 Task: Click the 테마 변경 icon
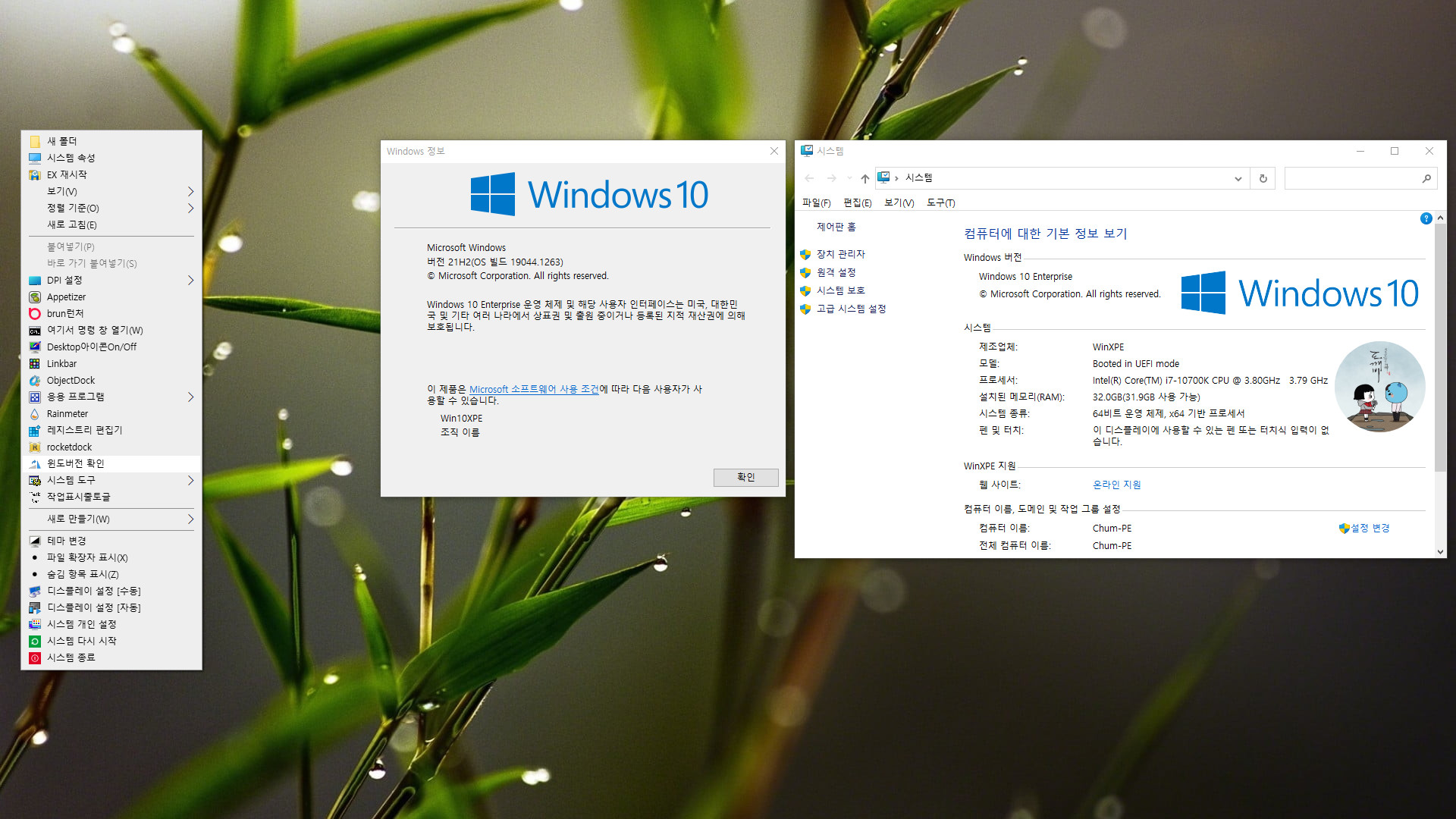(35, 541)
